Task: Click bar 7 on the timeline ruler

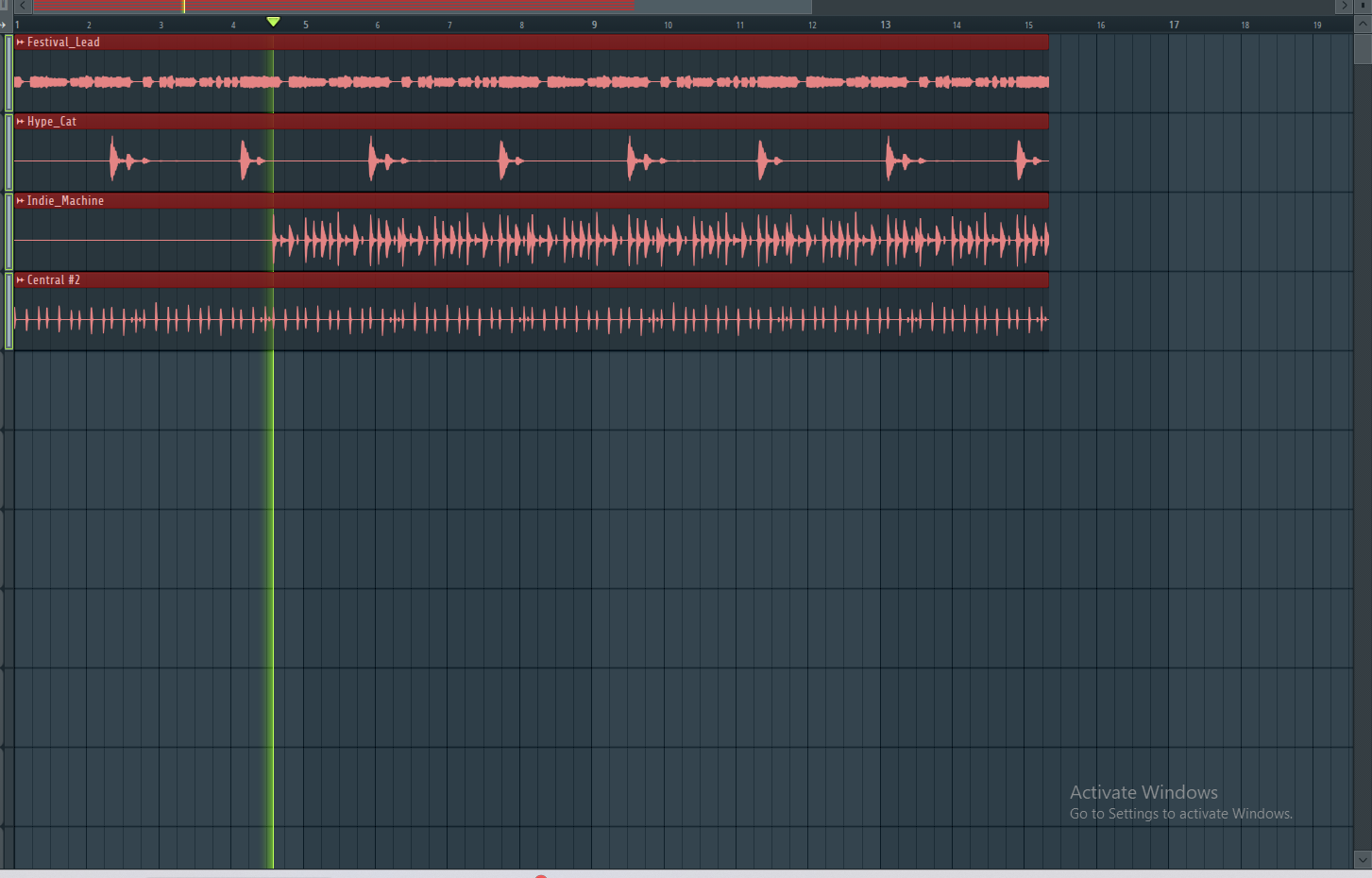Action: 449,25
